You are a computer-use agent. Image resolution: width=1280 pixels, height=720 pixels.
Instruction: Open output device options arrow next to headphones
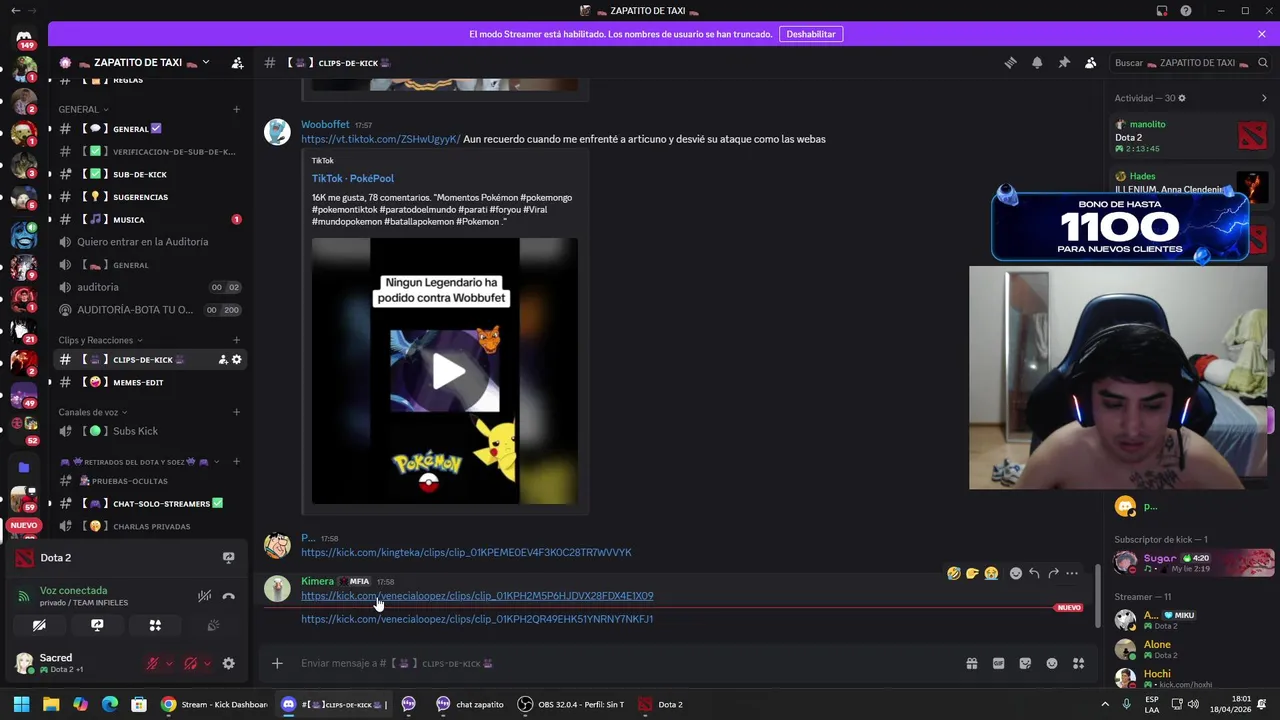point(207,663)
